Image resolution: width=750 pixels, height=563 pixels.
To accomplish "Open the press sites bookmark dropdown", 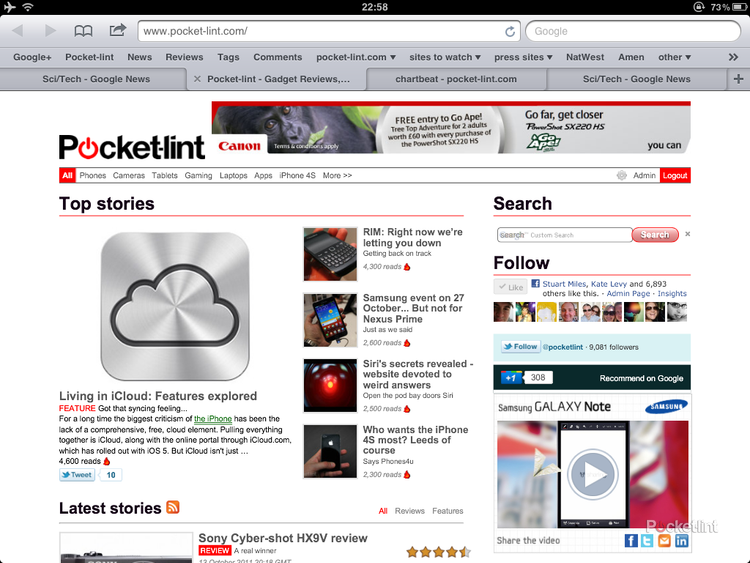I will (523, 57).
